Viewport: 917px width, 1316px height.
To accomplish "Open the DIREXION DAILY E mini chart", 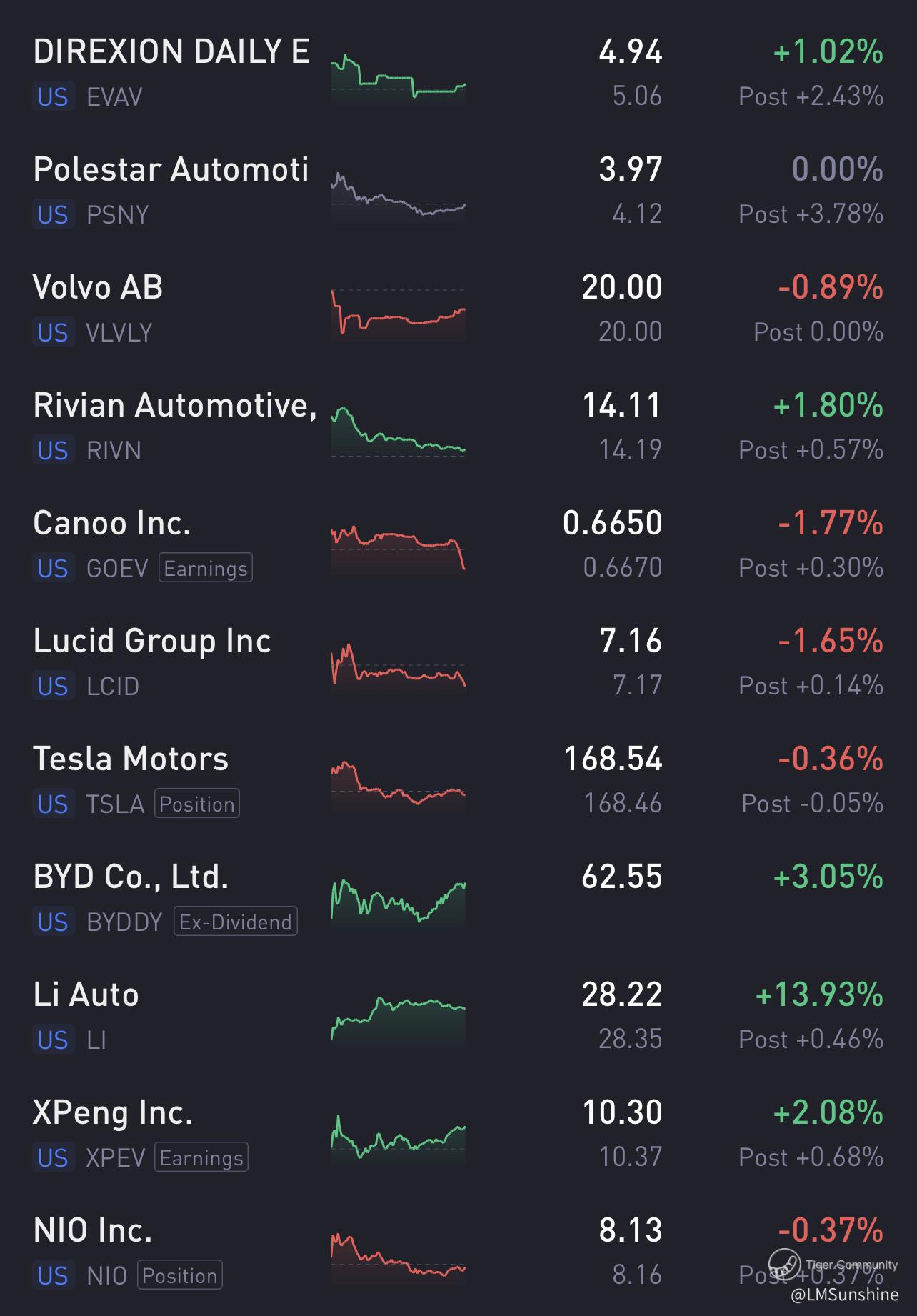I will (x=398, y=79).
